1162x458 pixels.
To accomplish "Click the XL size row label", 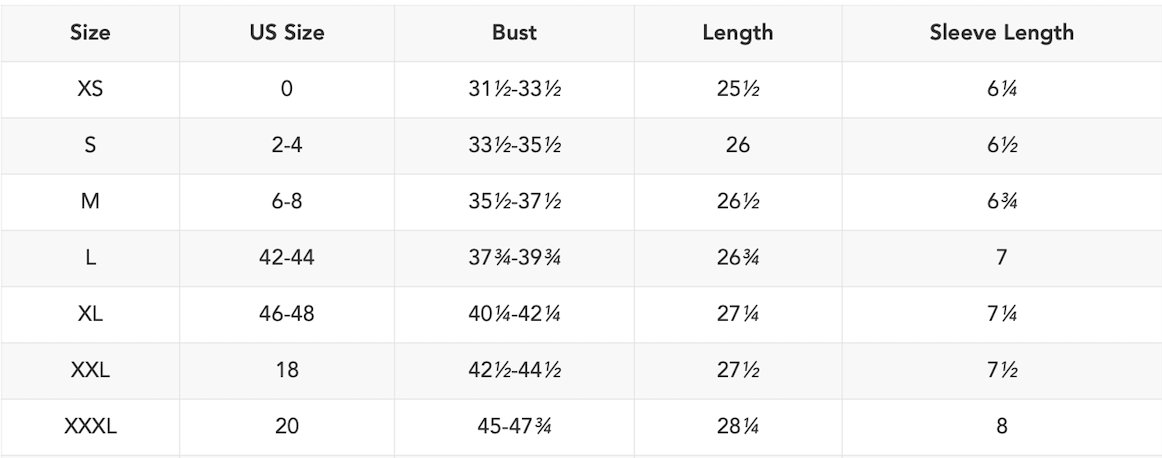I will pos(90,314).
